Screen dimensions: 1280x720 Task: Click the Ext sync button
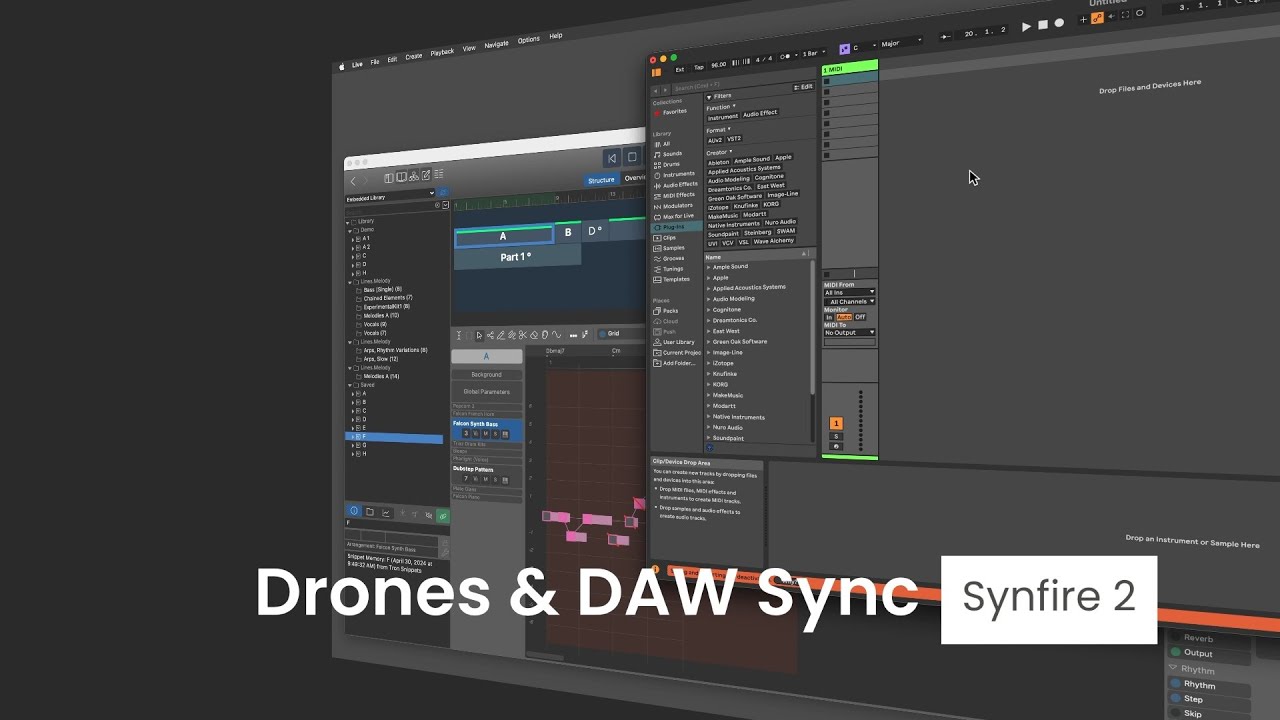(x=679, y=69)
